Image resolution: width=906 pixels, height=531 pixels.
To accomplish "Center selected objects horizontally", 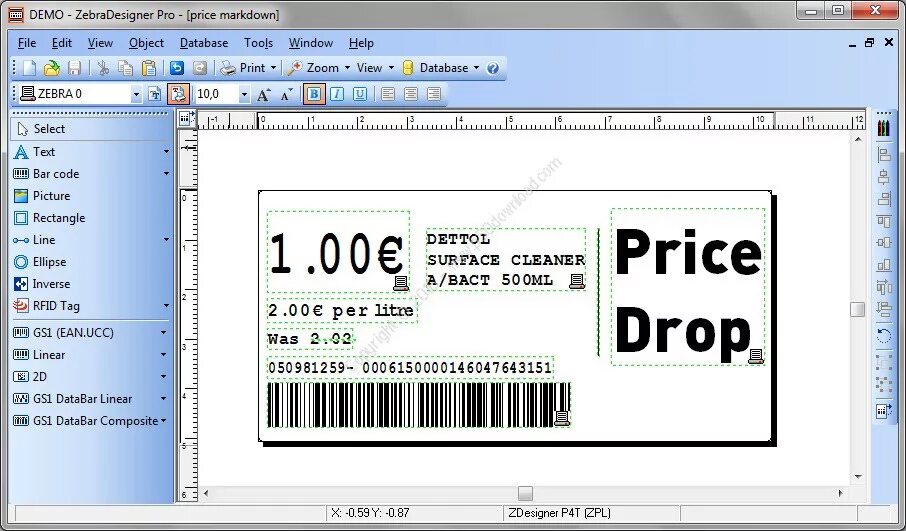I will [883, 177].
